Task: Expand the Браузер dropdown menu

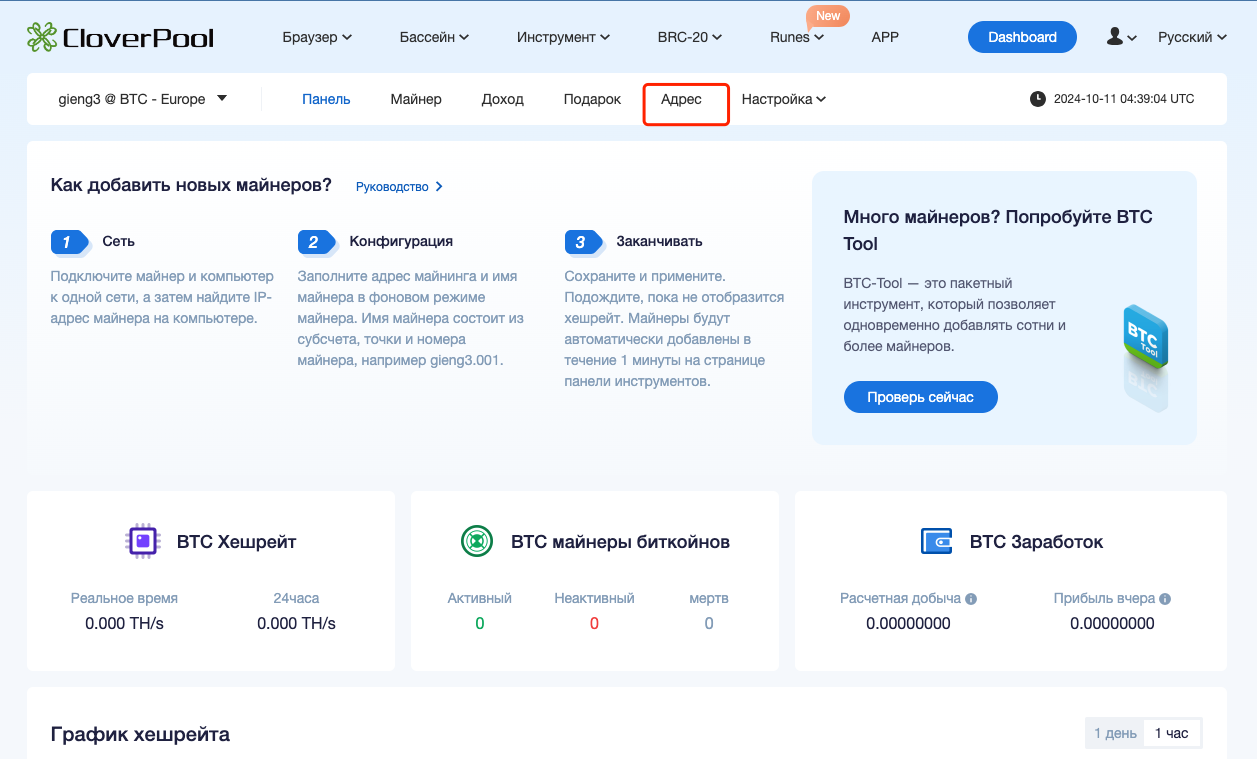Action: pyautogui.click(x=317, y=37)
